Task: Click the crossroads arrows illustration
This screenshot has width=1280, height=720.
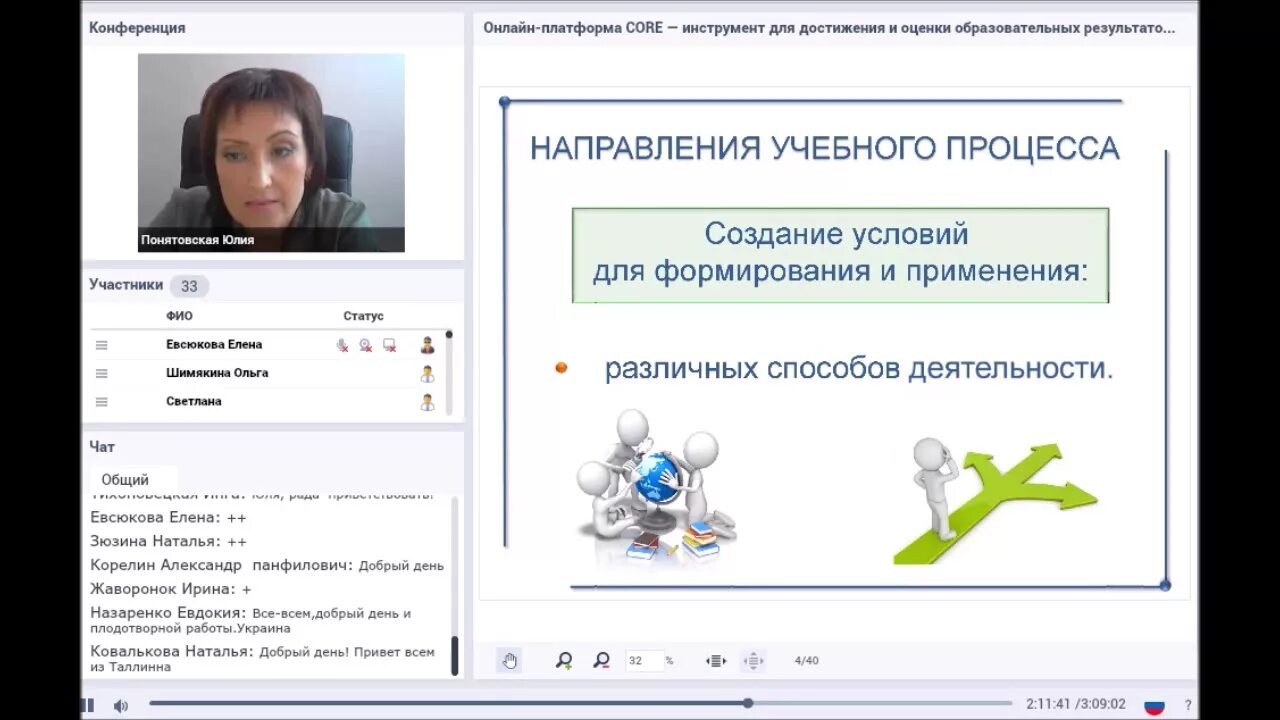Action: 995,500
